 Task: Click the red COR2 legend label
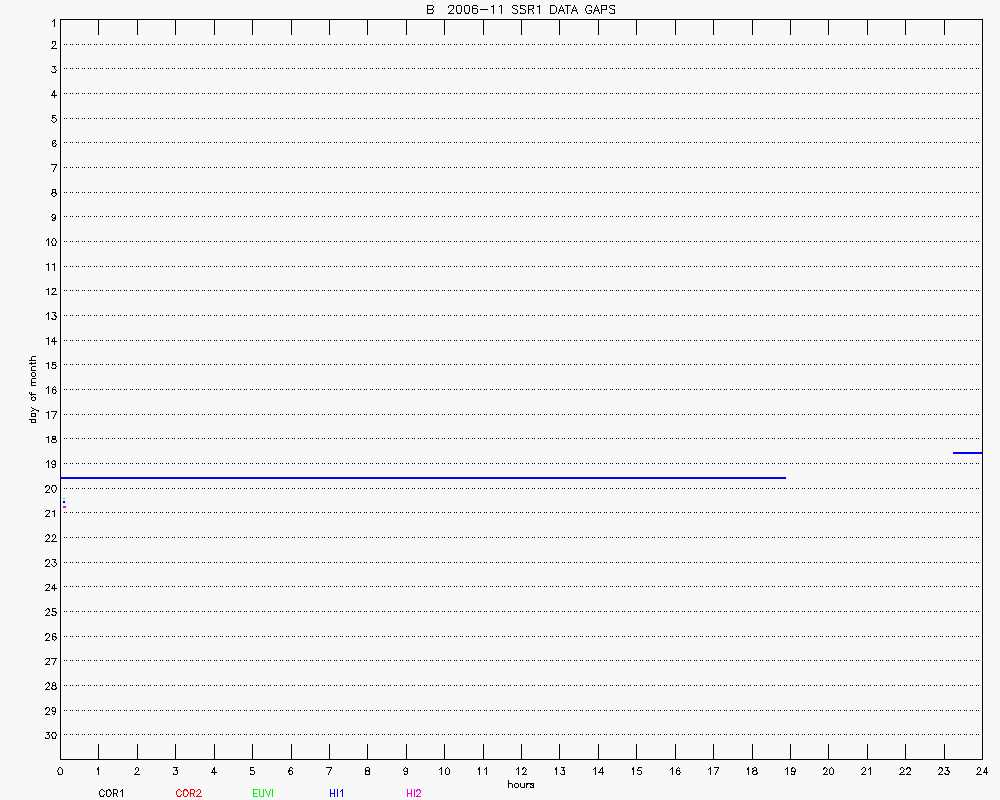pyautogui.click(x=188, y=793)
